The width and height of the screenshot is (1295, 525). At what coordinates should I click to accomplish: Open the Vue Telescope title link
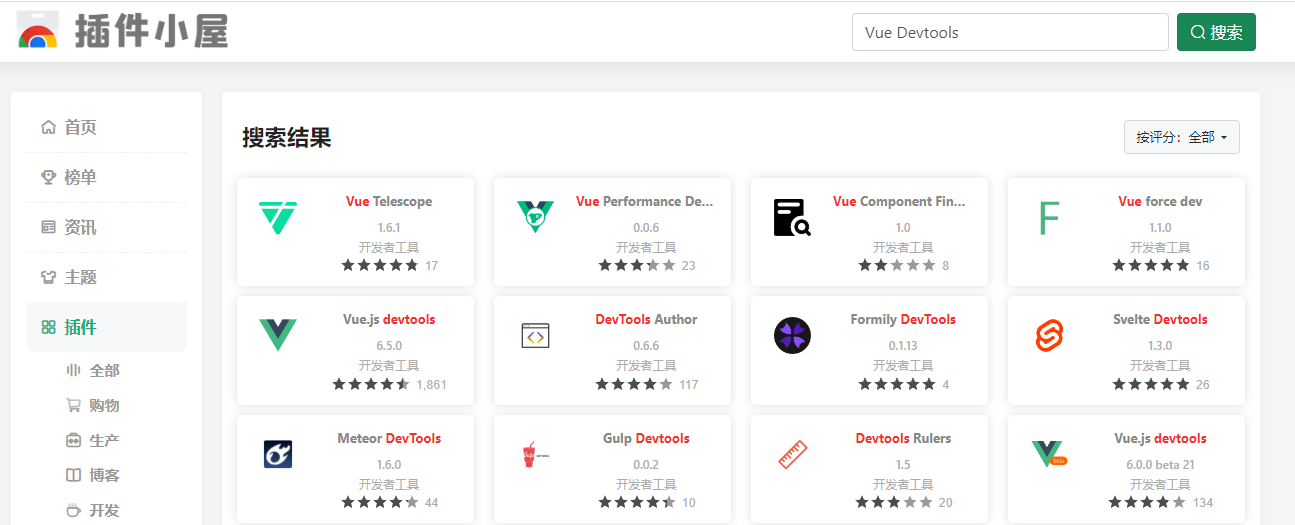click(x=389, y=201)
